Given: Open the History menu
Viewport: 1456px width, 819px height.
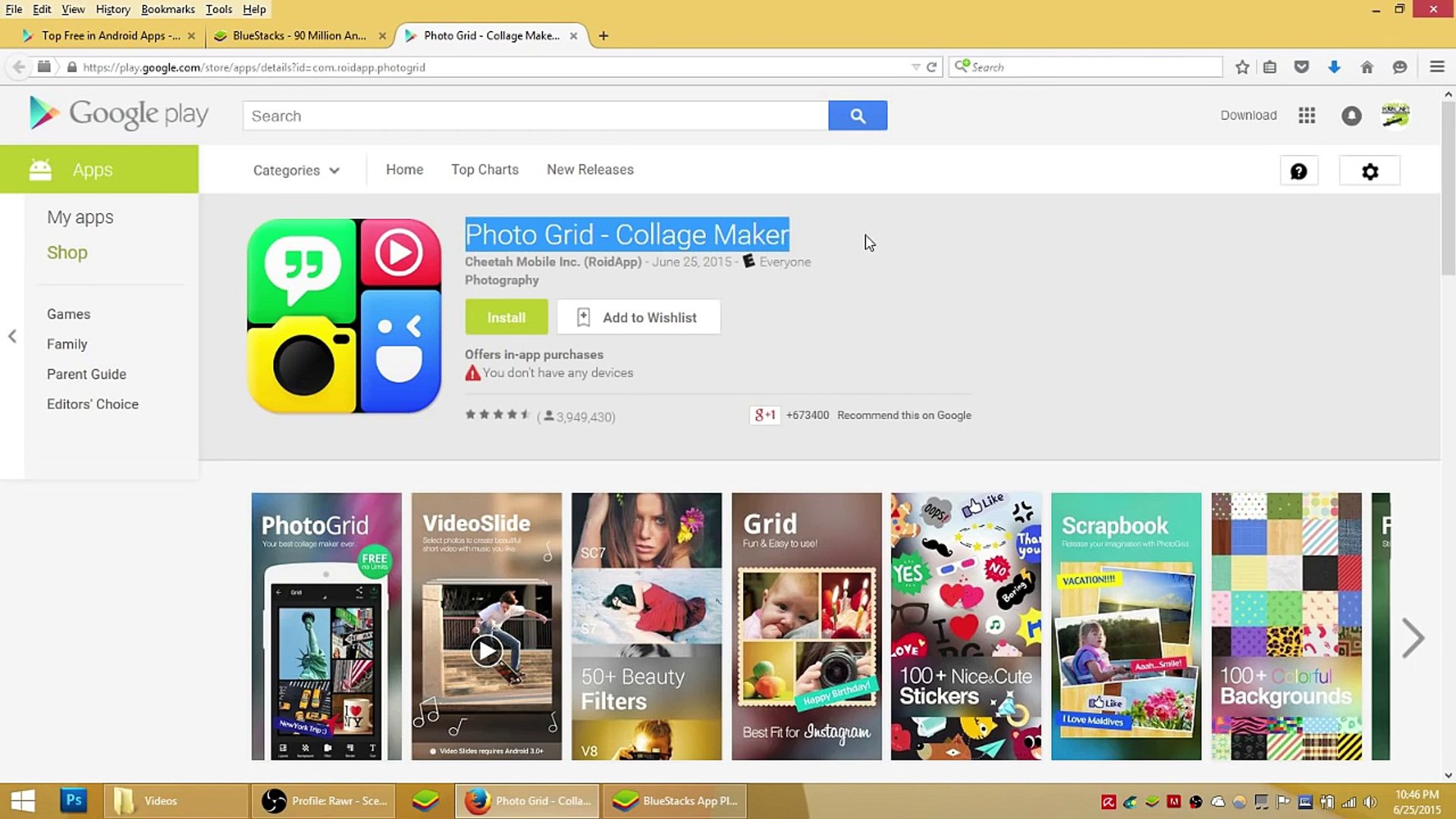Looking at the screenshot, I should (112, 9).
